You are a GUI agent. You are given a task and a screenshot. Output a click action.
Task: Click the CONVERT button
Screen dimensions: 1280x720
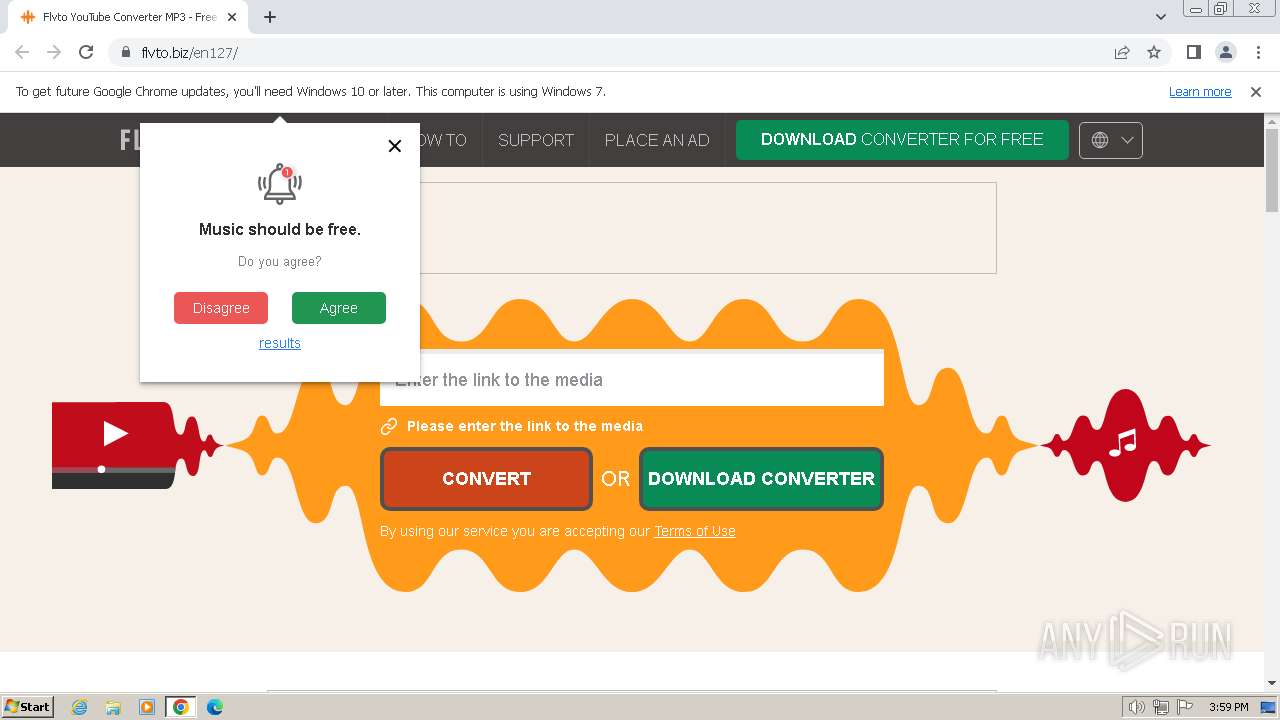point(486,479)
